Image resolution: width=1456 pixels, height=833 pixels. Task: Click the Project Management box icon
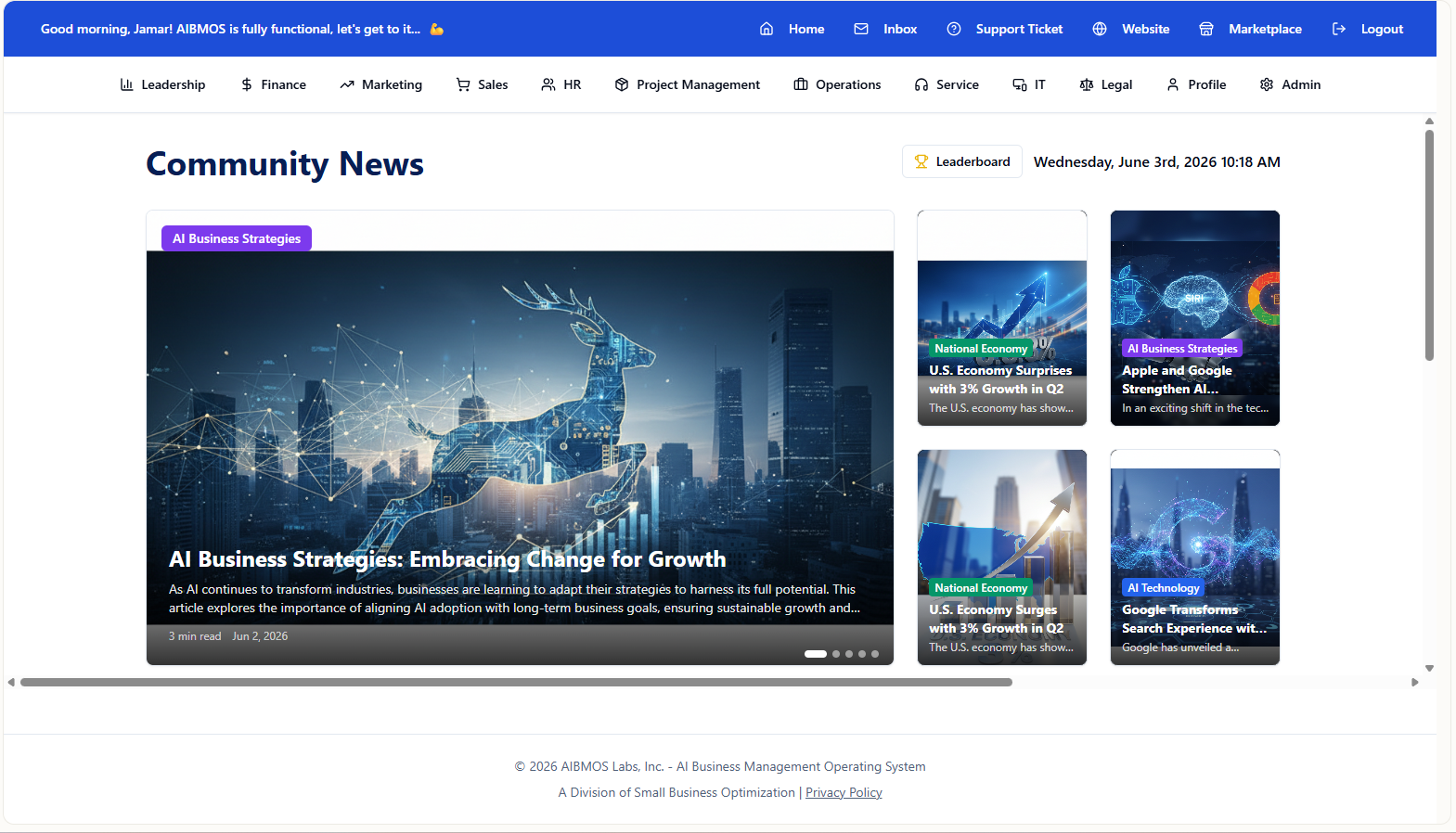622,84
